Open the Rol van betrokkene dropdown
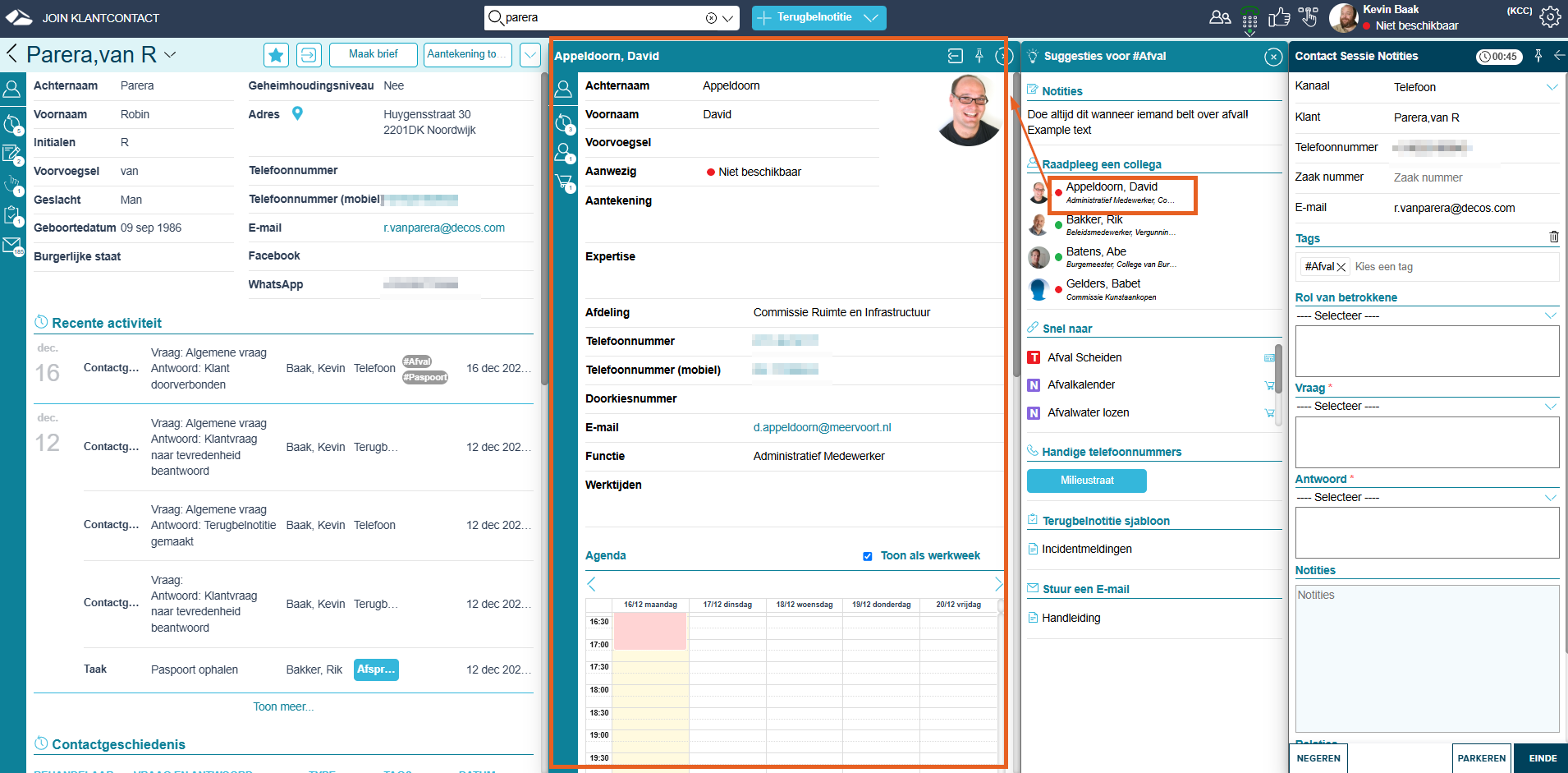The height and width of the screenshot is (773, 1568). [1427, 315]
